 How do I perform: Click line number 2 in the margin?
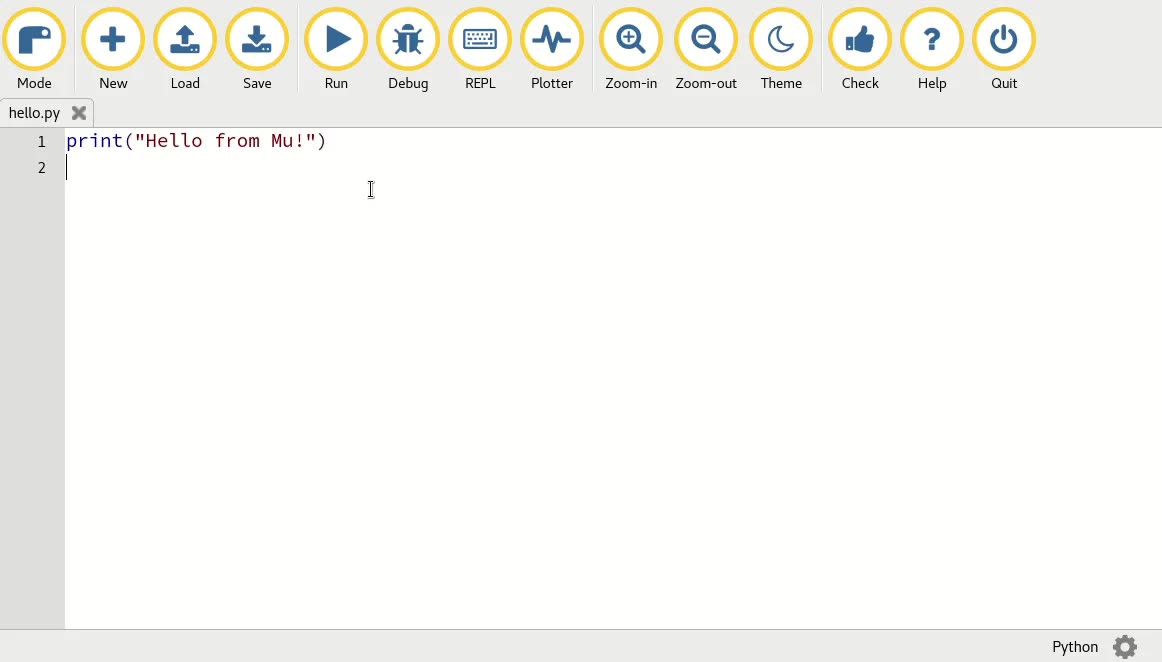(x=42, y=168)
